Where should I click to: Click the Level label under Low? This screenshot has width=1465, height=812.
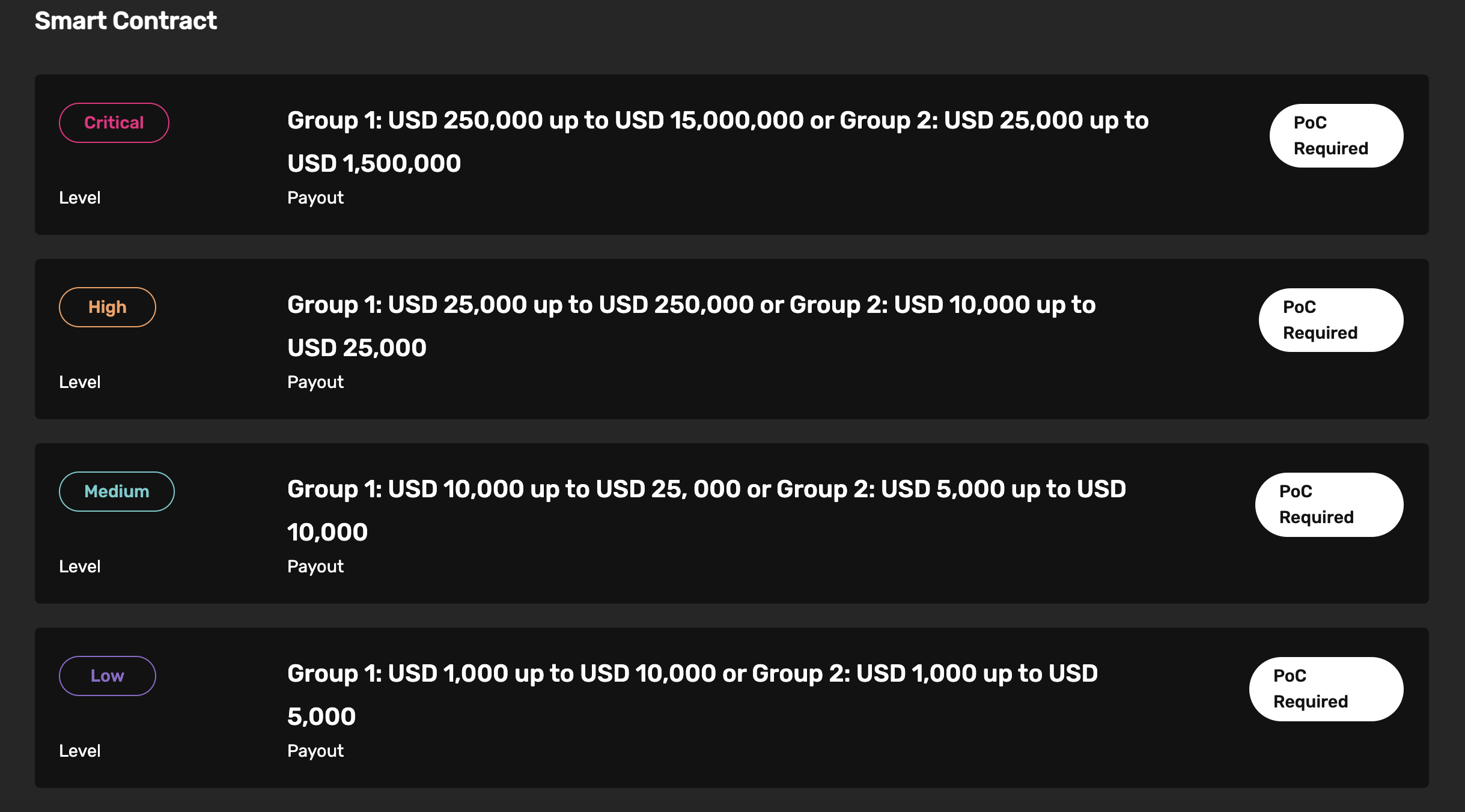point(80,751)
